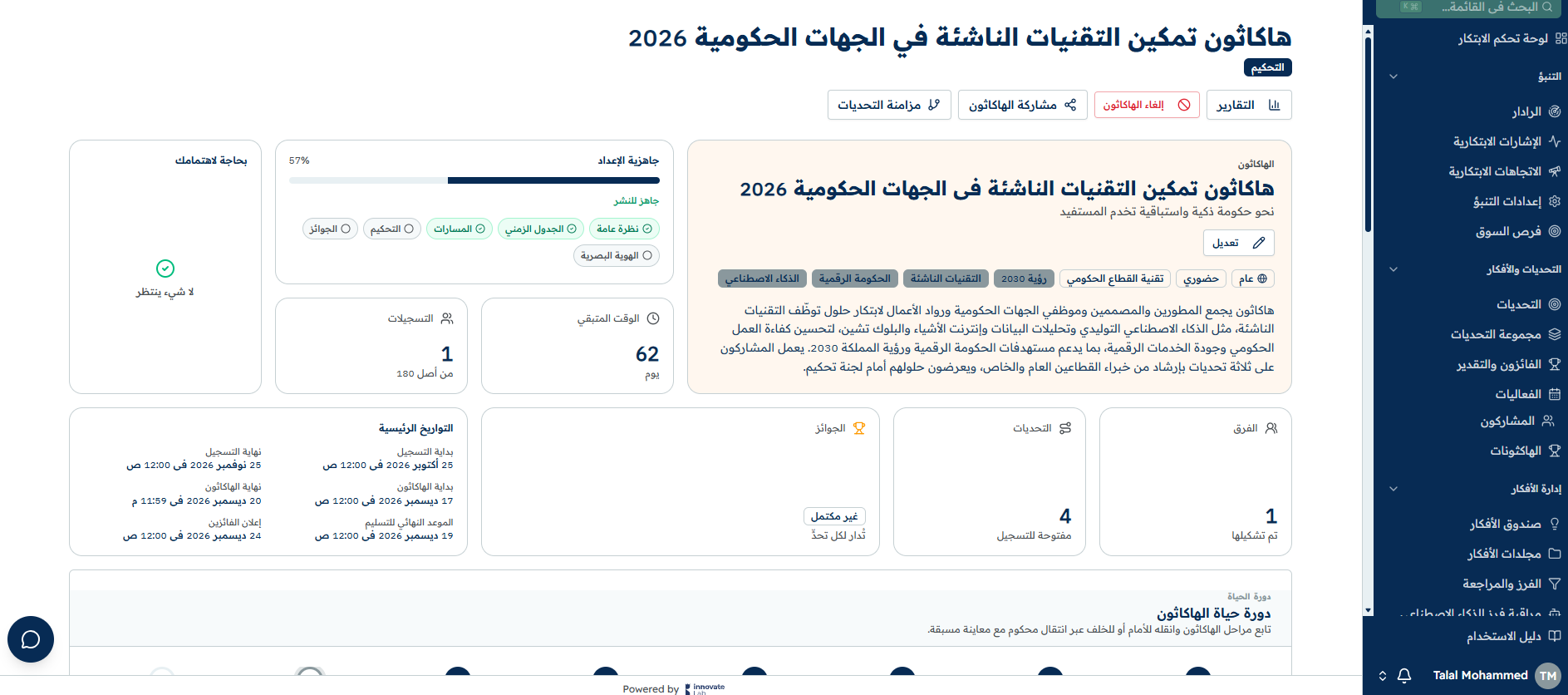This screenshot has width=1568, height=695.
Task: Open إعدادات التنبؤ settings gear icon
Action: [x=1555, y=201]
